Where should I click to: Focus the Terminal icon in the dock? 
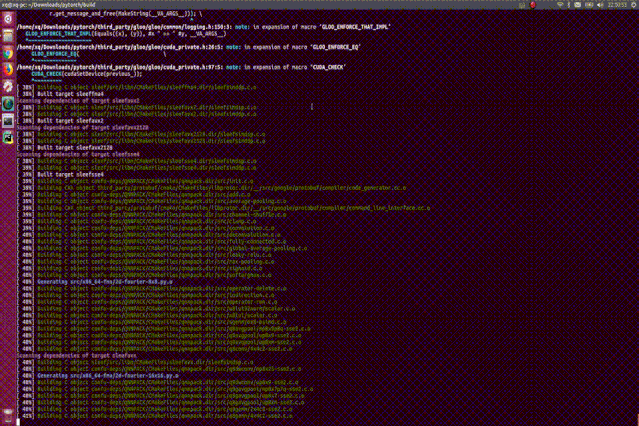tap(8, 121)
